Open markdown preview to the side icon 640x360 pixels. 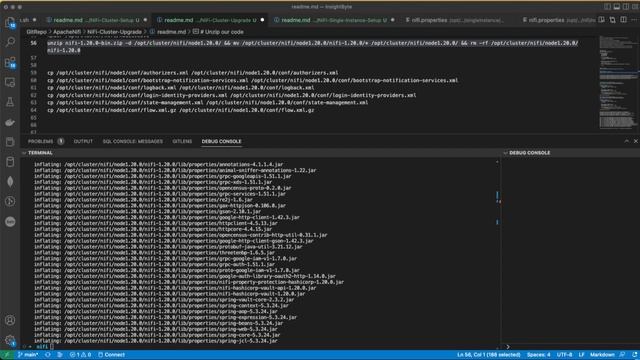tap(602, 20)
